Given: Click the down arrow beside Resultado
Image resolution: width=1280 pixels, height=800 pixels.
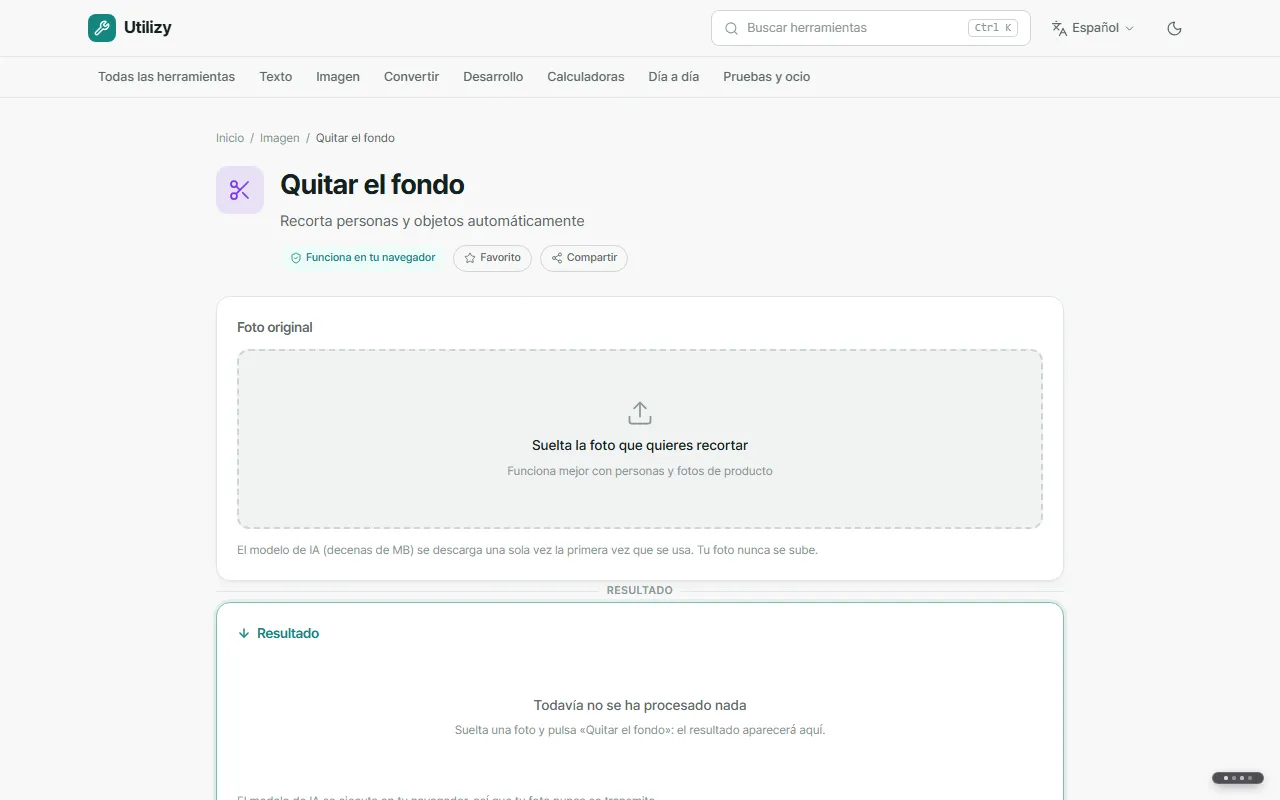Looking at the screenshot, I should [243, 634].
